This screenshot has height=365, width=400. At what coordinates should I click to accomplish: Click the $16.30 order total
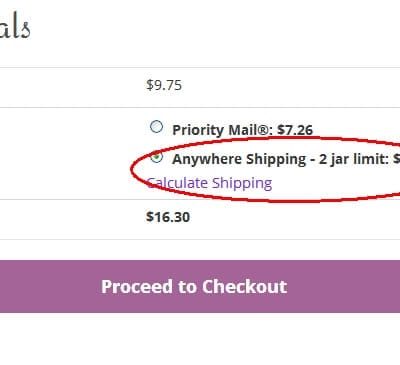(168, 217)
